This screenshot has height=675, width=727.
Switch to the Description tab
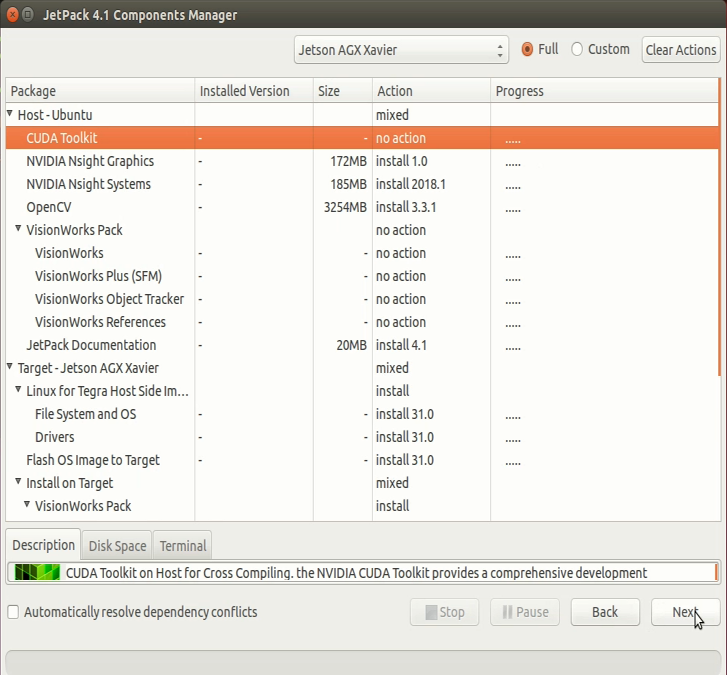coord(43,545)
